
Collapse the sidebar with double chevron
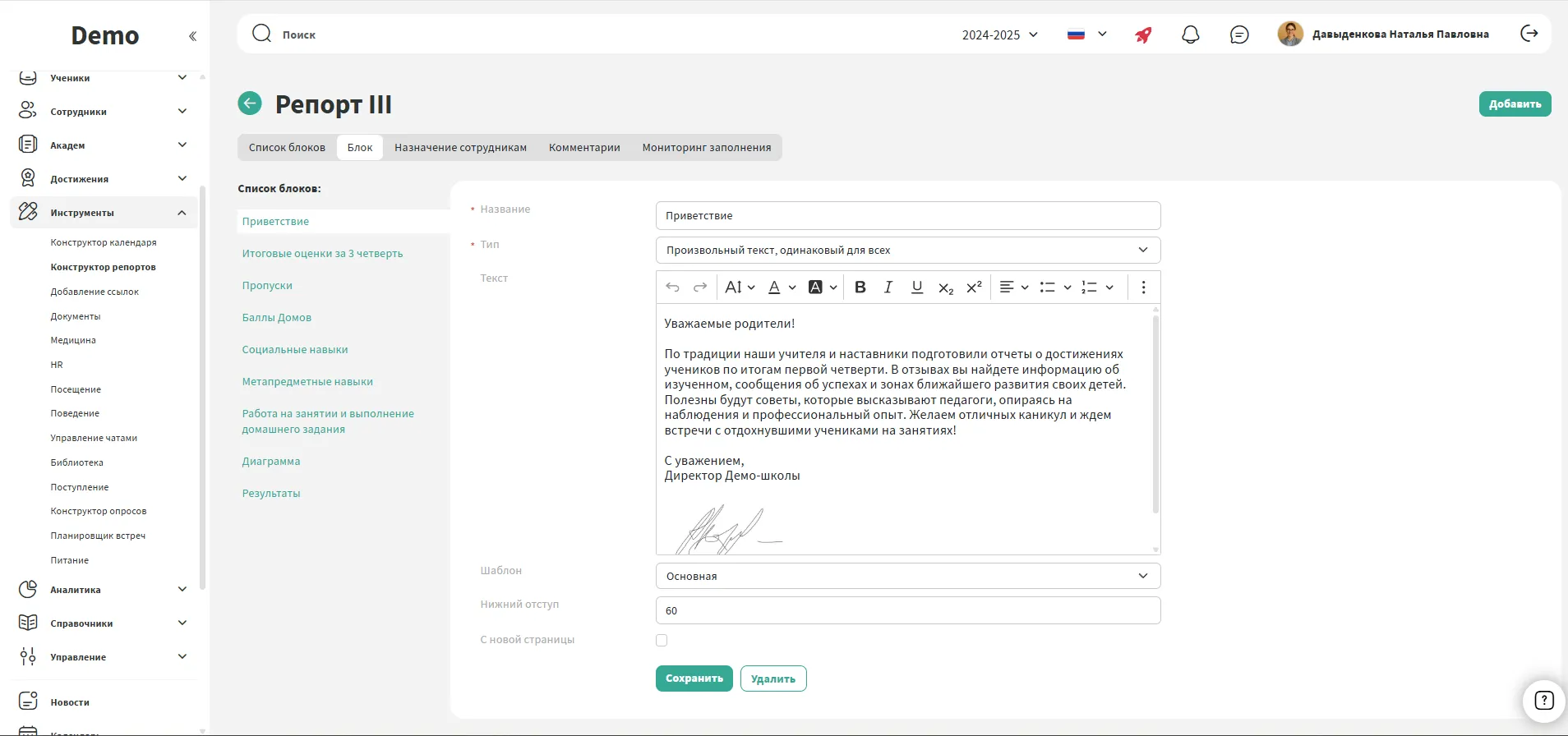pos(192,36)
